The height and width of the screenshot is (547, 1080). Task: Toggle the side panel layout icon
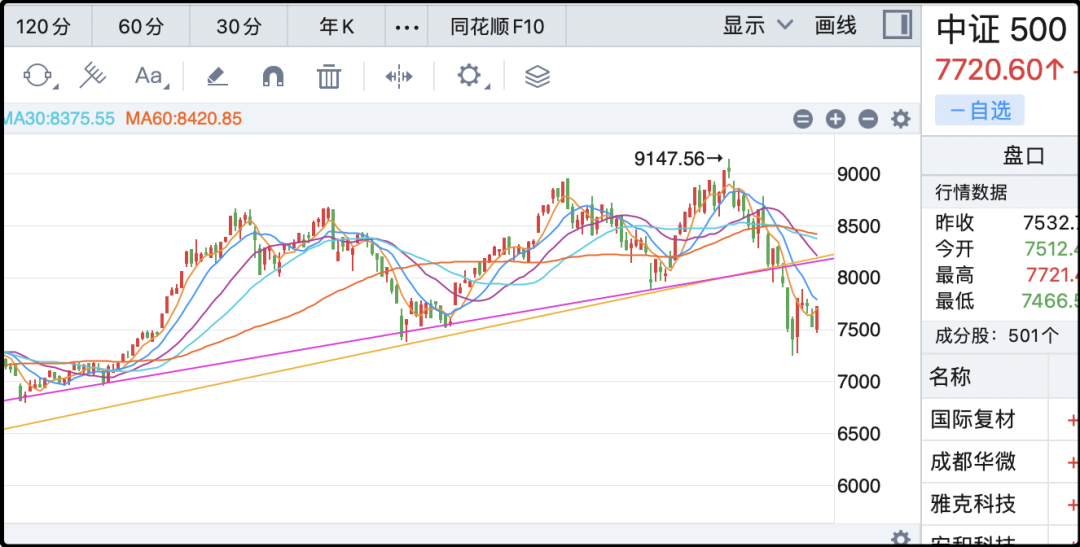pyautogui.click(x=897, y=25)
